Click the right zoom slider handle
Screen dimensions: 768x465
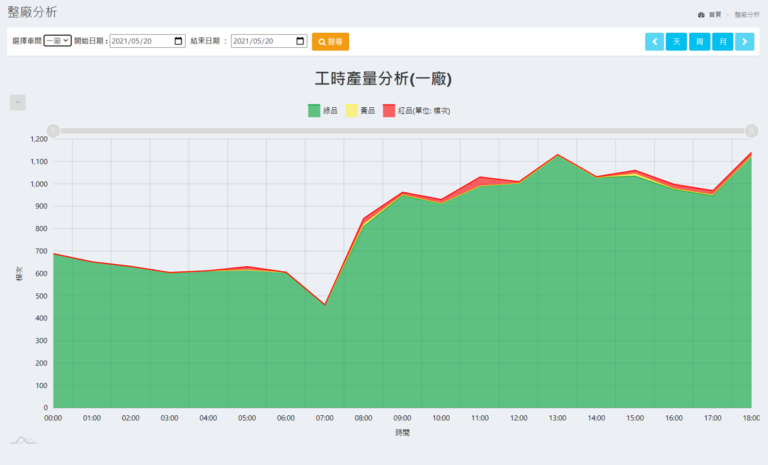pyautogui.click(x=751, y=131)
